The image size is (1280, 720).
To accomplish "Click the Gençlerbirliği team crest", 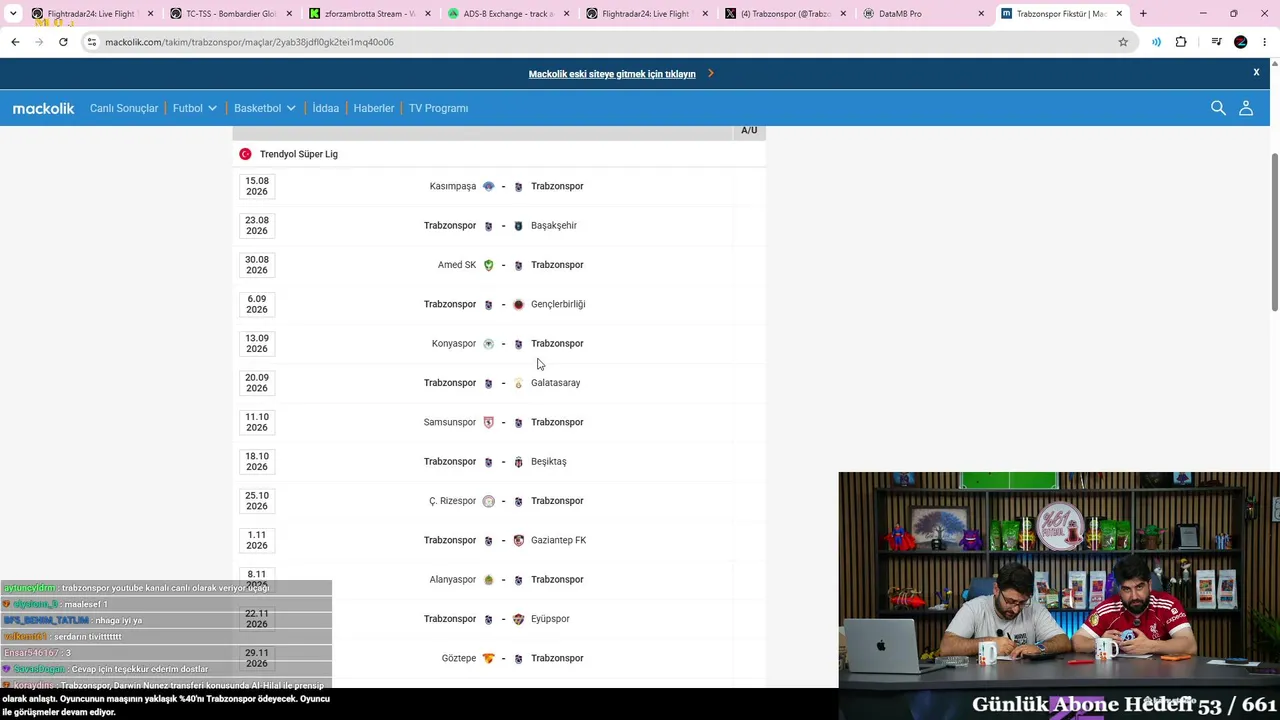I will (x=518, y=304).
